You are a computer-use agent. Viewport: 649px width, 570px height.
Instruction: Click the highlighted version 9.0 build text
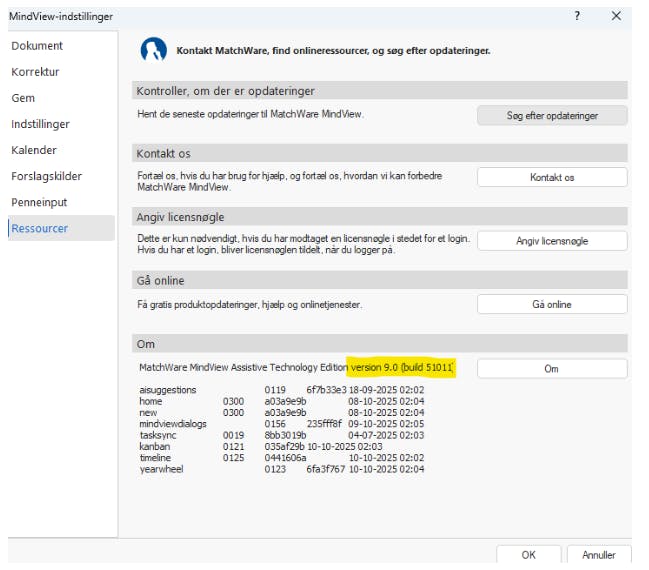(x=401, y=368)
